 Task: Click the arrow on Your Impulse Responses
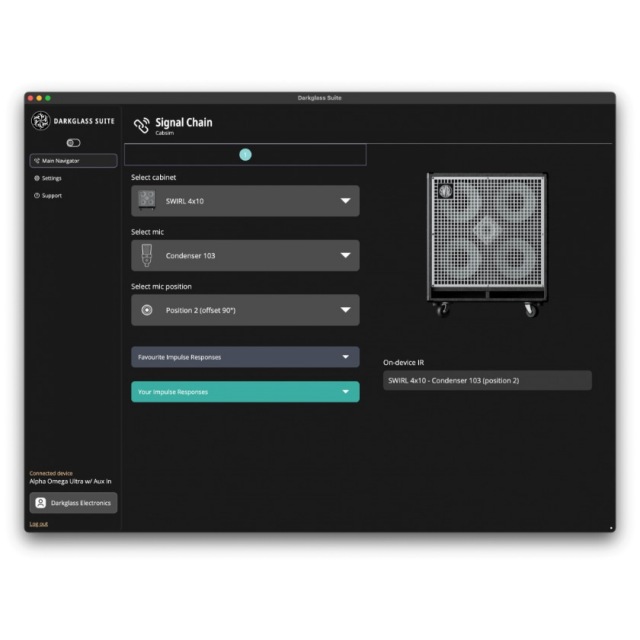346,392
